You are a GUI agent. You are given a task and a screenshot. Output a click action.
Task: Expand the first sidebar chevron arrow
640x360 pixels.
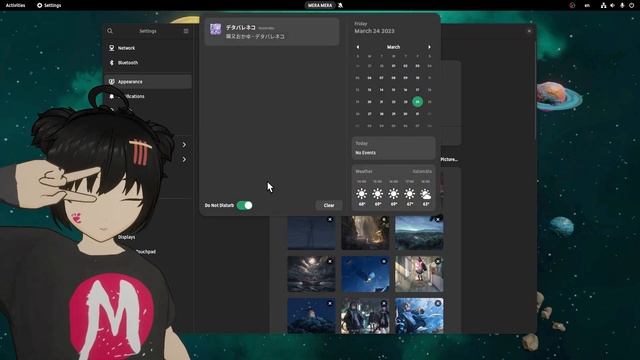tap(184, 144)
